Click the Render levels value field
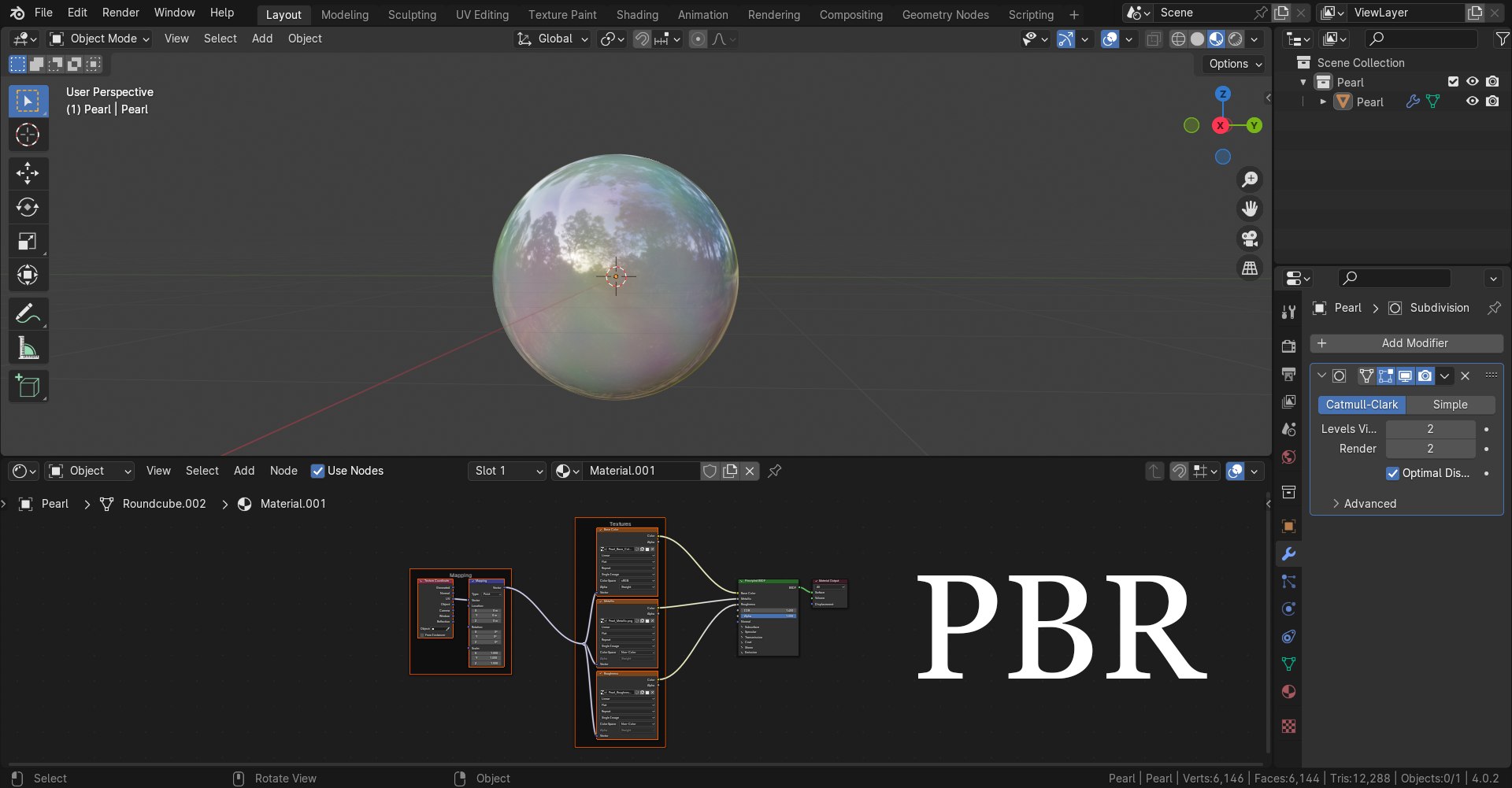Viewport: 1512px width, 788px height. pos(1430,449)
